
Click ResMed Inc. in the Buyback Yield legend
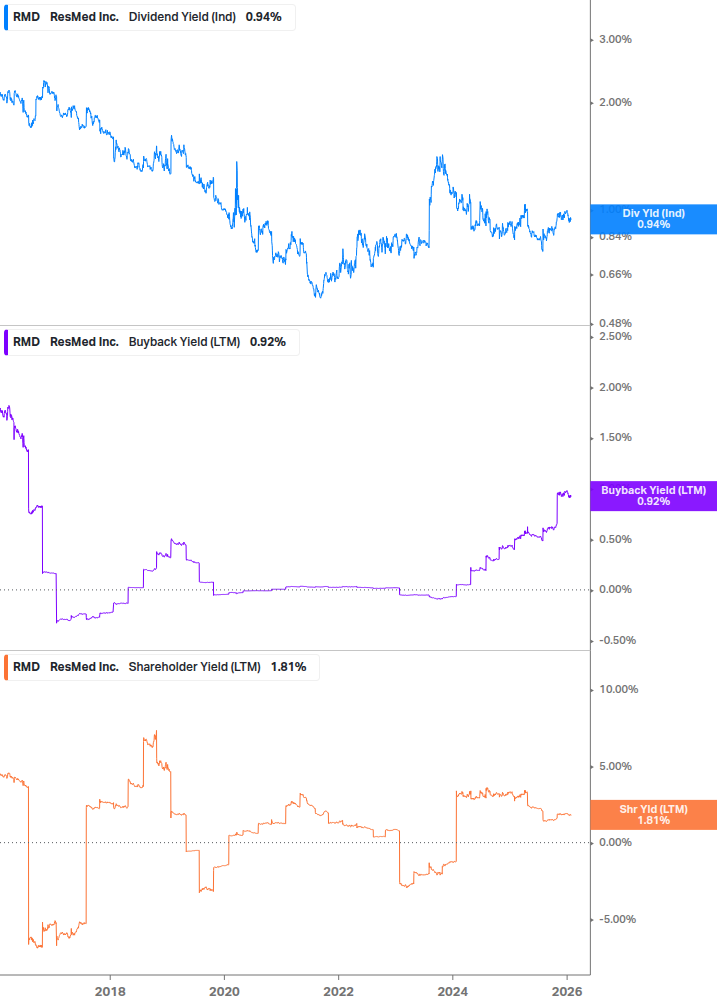[x=85, y=342]
